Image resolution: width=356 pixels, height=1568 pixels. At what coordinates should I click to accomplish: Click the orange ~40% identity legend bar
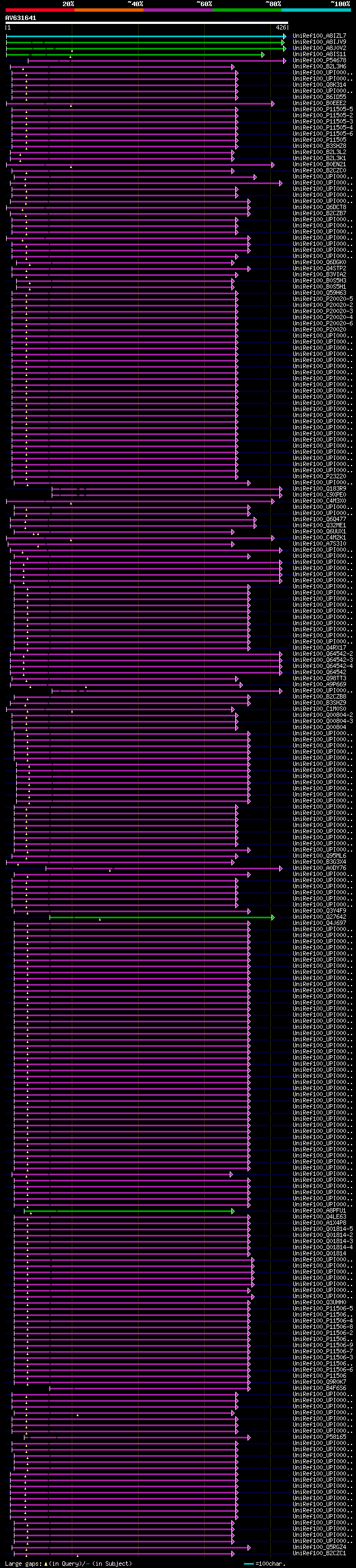coord(109,10)
